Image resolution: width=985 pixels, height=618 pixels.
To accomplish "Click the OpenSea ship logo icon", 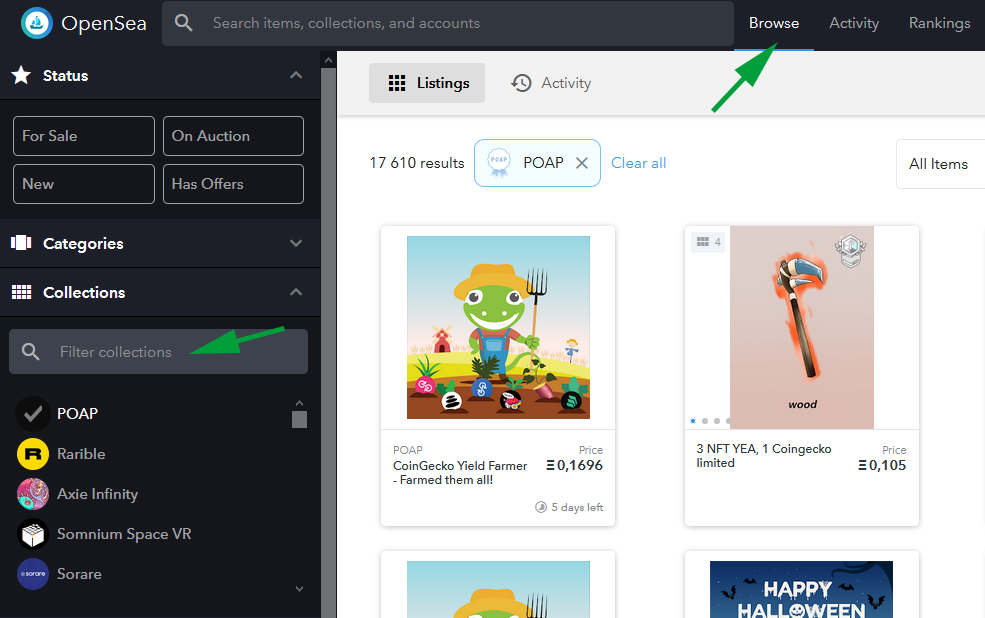I will [36, 23].
